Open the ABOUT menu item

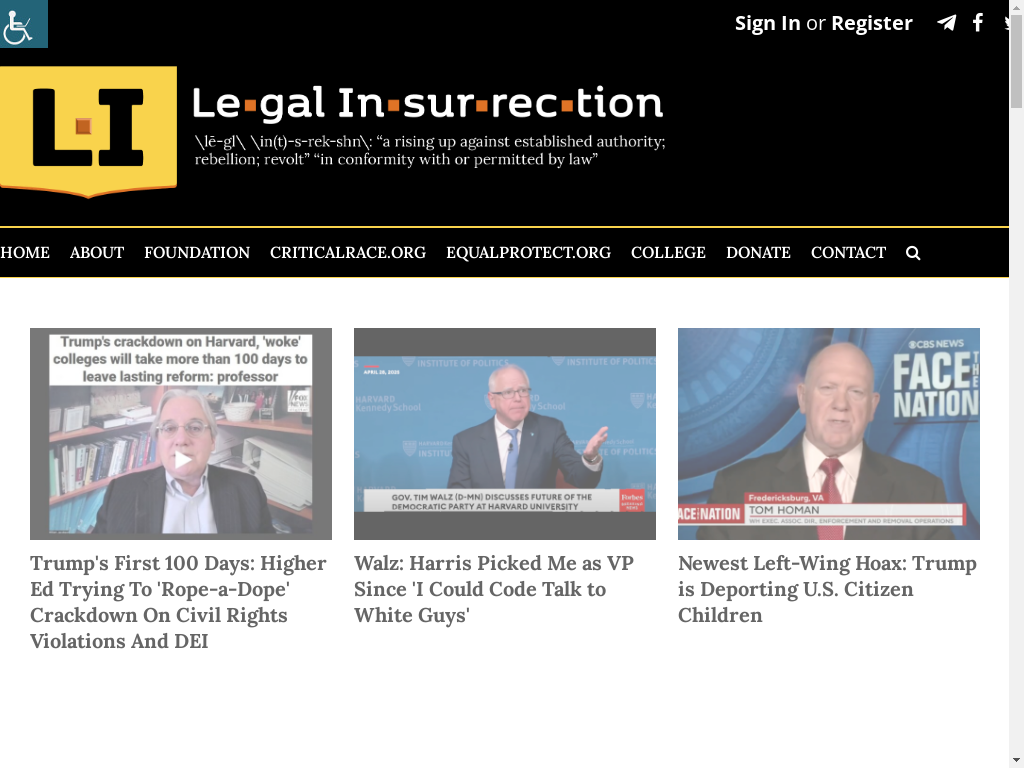[x=97, y=253]
